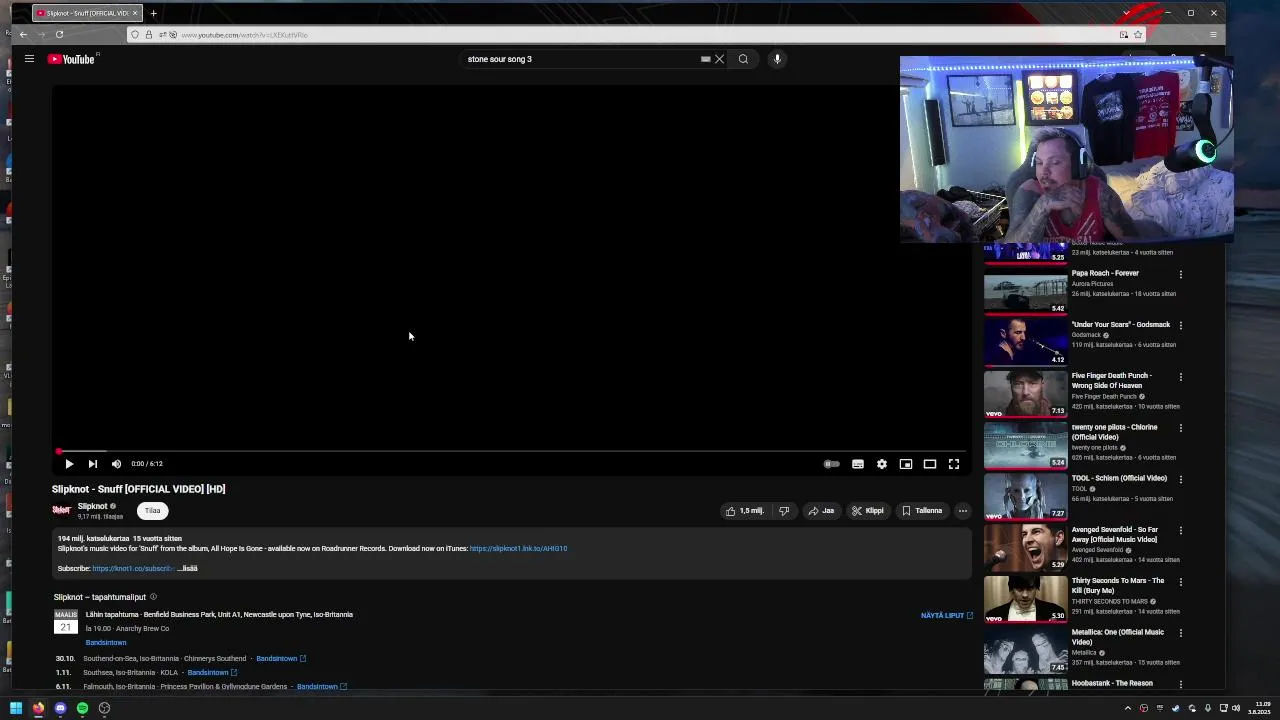The image size is (1280, 720).
Task: Open options menu for Thirty Seconds To Mars
Action: [x=1181, y=582]
